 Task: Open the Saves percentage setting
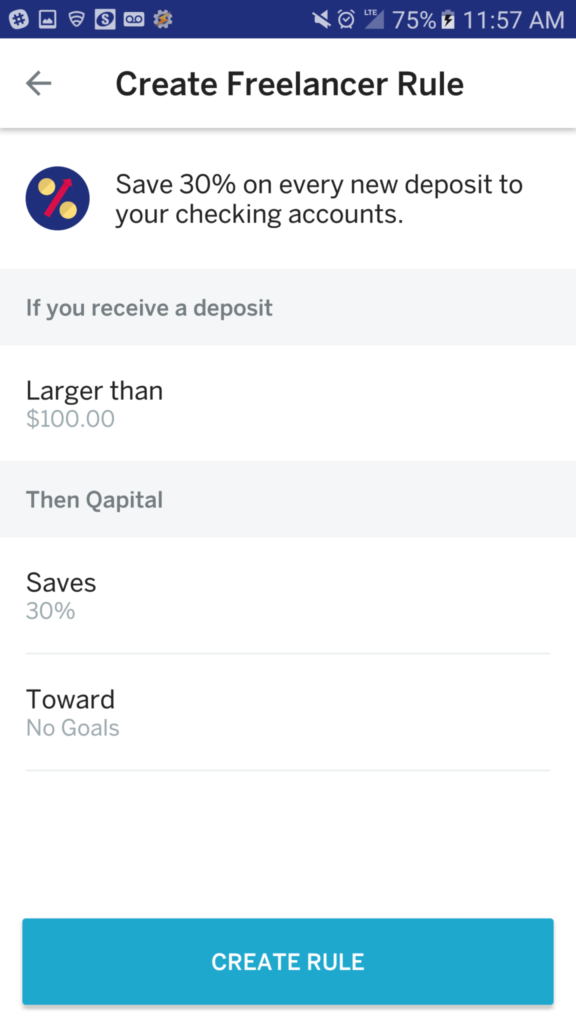coord(288,596)
